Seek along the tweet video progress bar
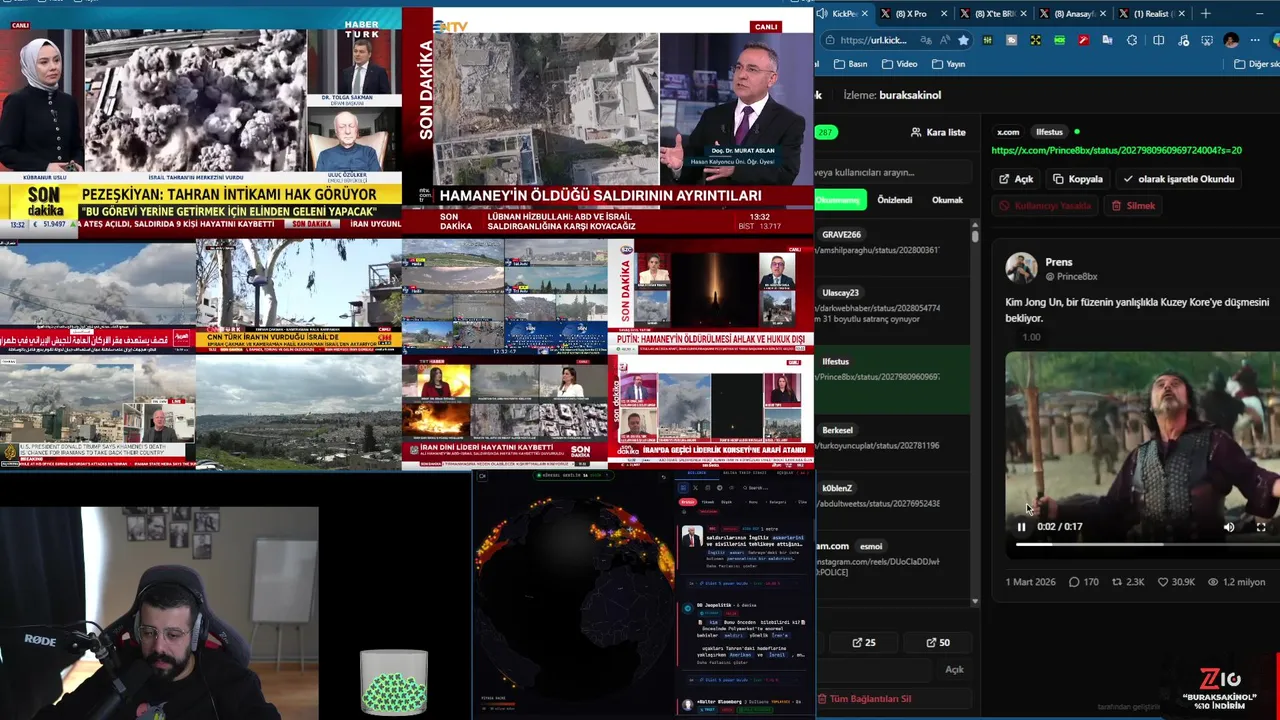This screenshot has width=1280, height=720. click(1147, 545)
